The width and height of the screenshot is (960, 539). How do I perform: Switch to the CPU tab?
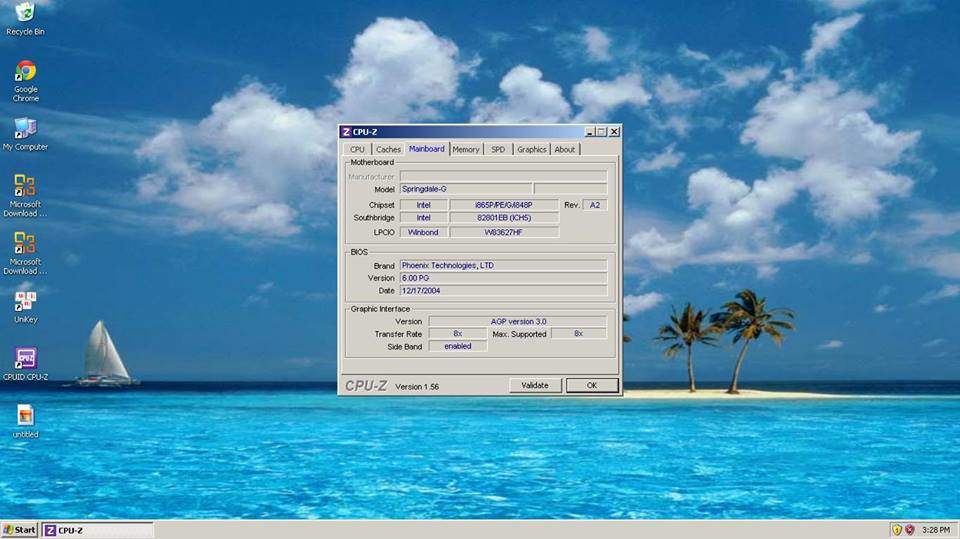pyautogui.click(x=357, y=149)
